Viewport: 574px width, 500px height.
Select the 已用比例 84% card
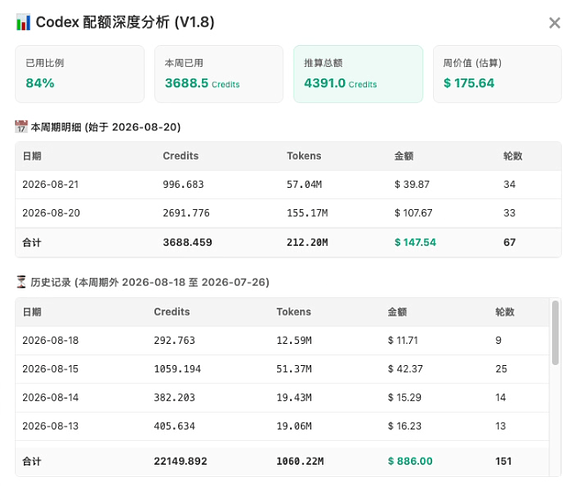pyautogui.click(x=80, y=74)
